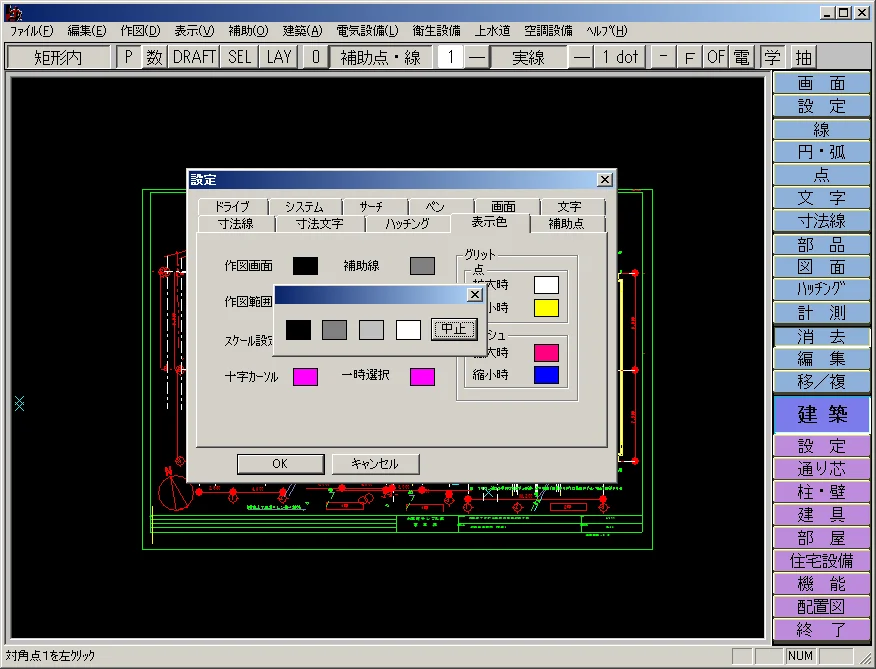The width and height of the screenshot is (876, 669).
Task: Click the LAY layer button
Action: click(279, 57)
